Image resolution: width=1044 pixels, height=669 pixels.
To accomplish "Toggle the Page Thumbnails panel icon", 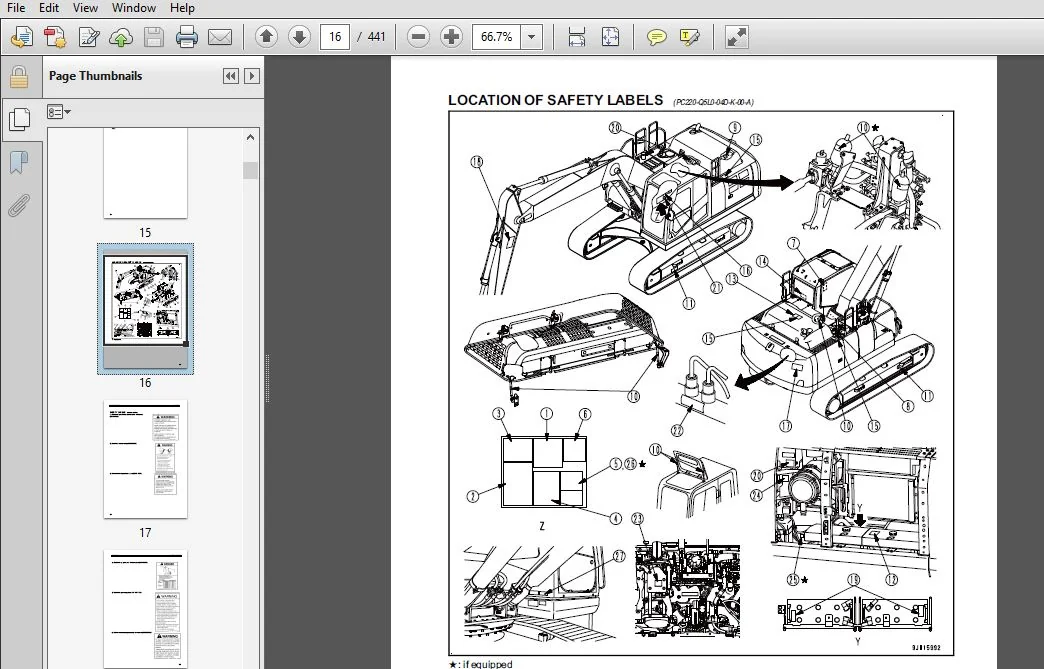I will point(20,119).
